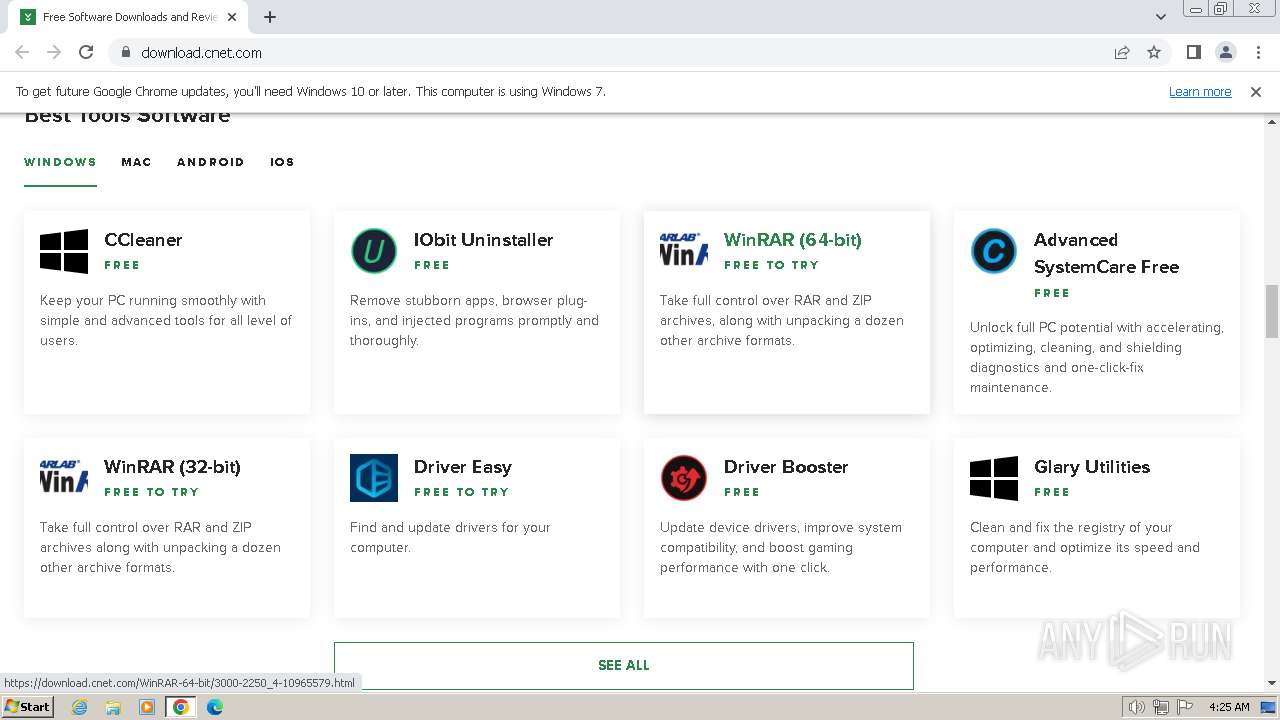The width and height of the screenshot is (1280, 720).
Task: Click the 'Update device drivers' description text
Action: click(x=781, y=548)
